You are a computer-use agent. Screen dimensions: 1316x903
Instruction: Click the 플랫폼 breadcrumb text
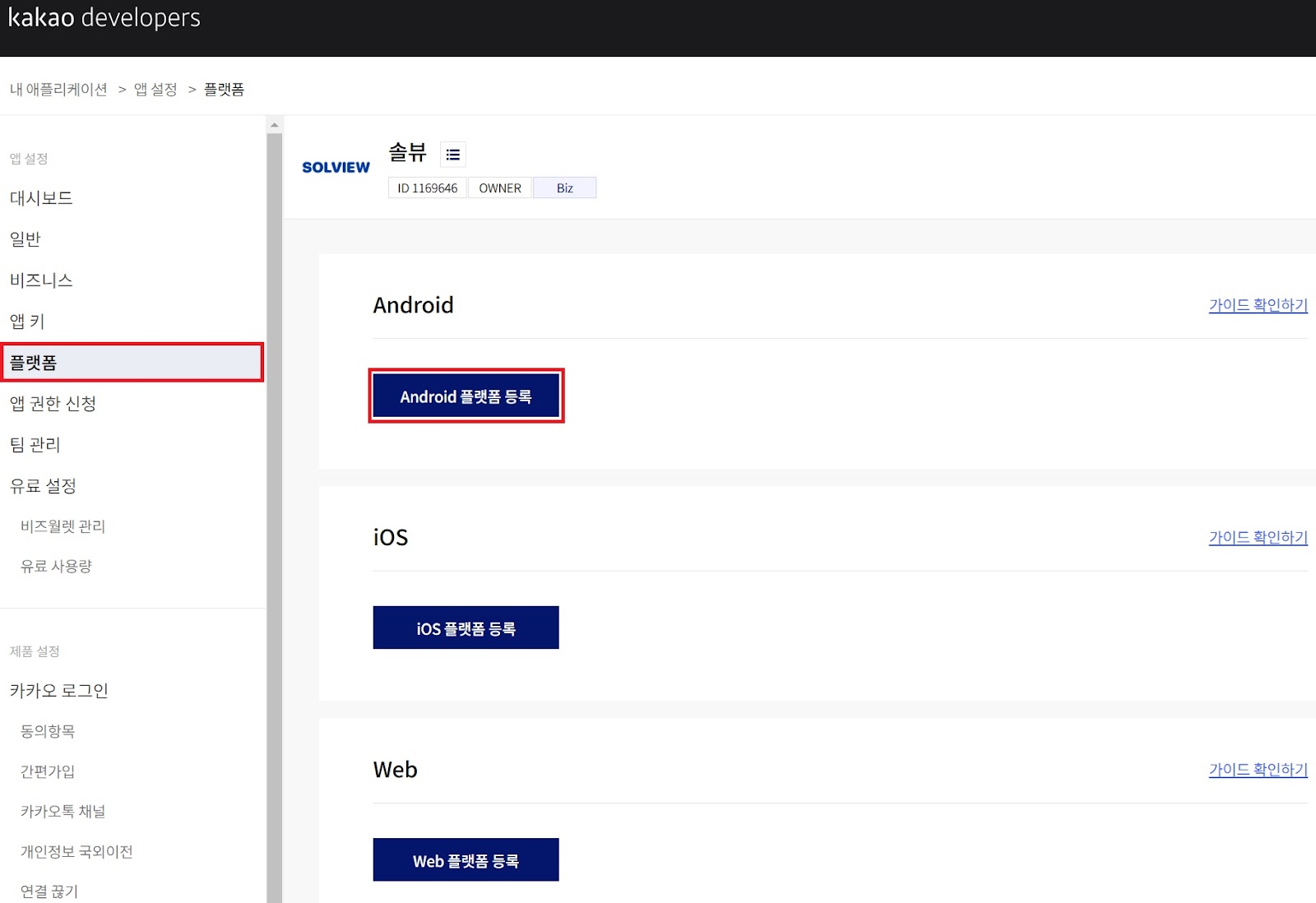(x=224, y=89)
